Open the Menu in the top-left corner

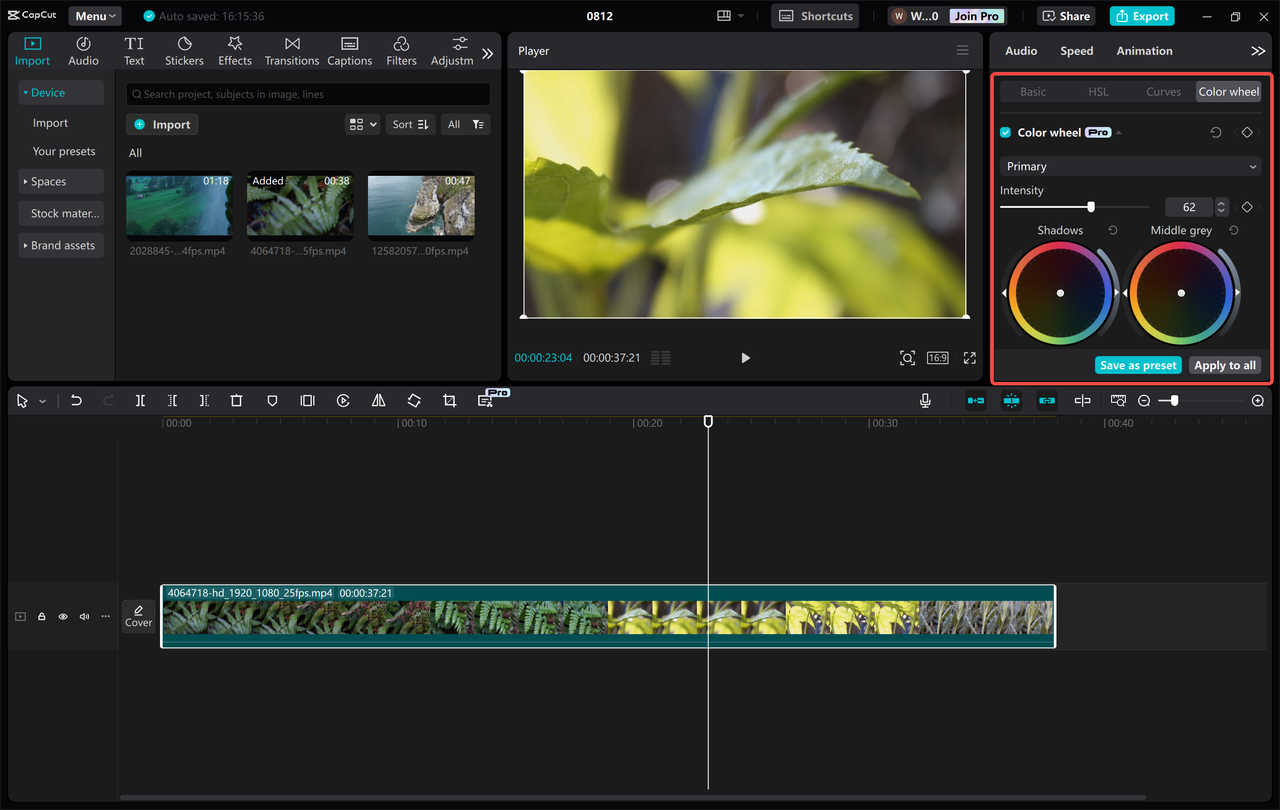coord(94,15)
